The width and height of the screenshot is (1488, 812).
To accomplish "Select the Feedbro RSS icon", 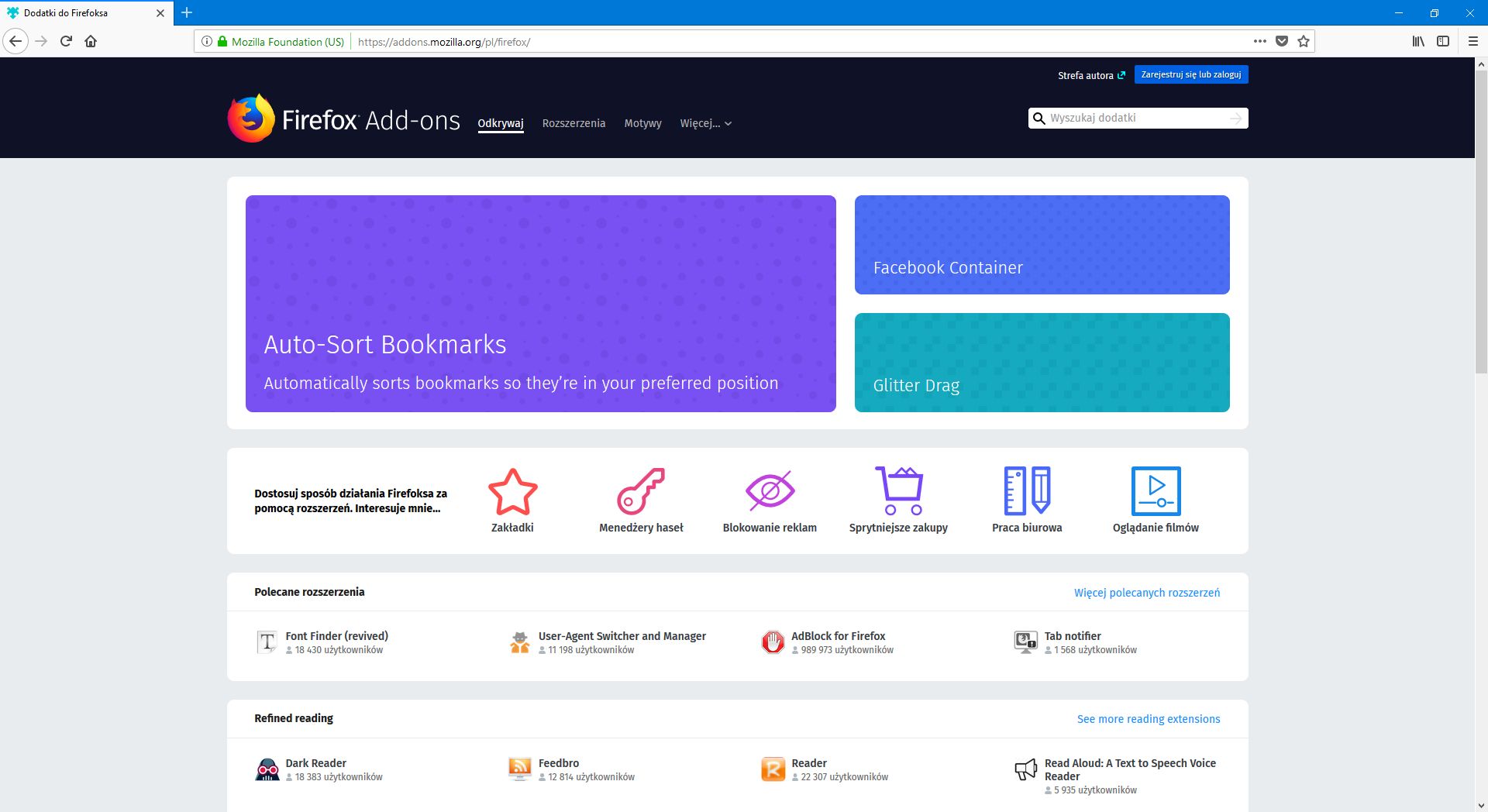I will point(520,769).
